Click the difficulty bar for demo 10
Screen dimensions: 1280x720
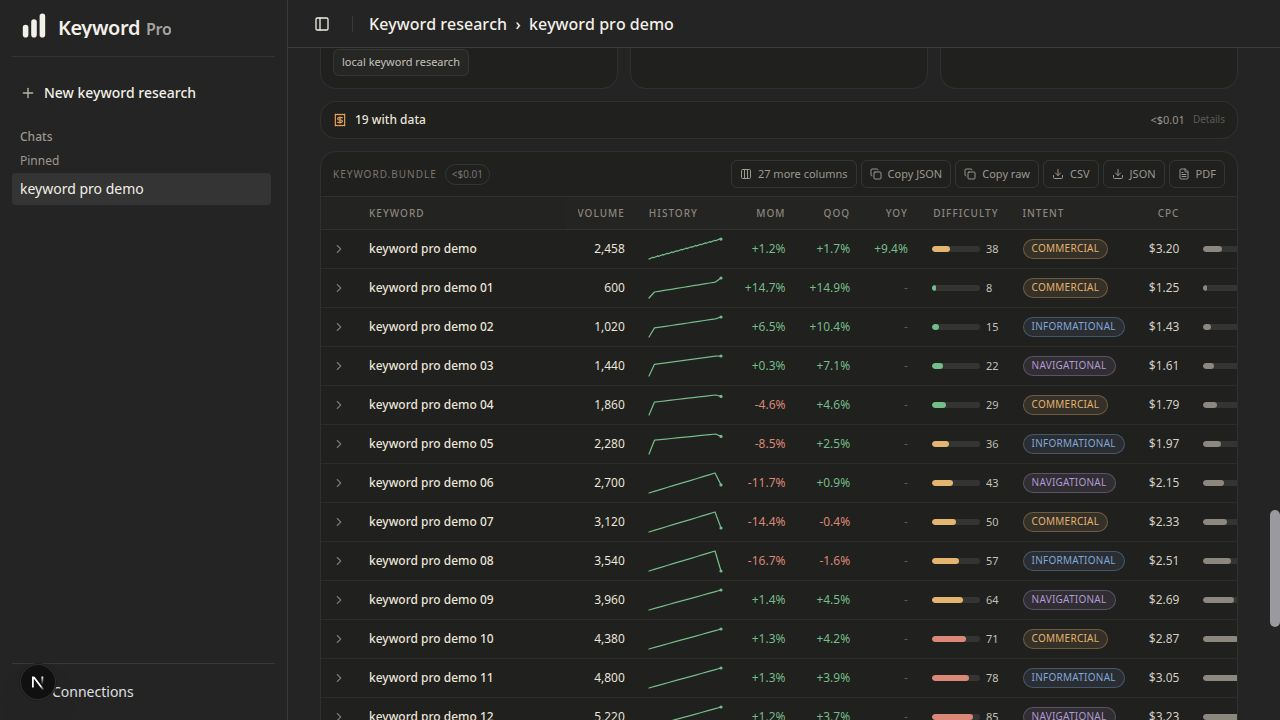(956, 639)
